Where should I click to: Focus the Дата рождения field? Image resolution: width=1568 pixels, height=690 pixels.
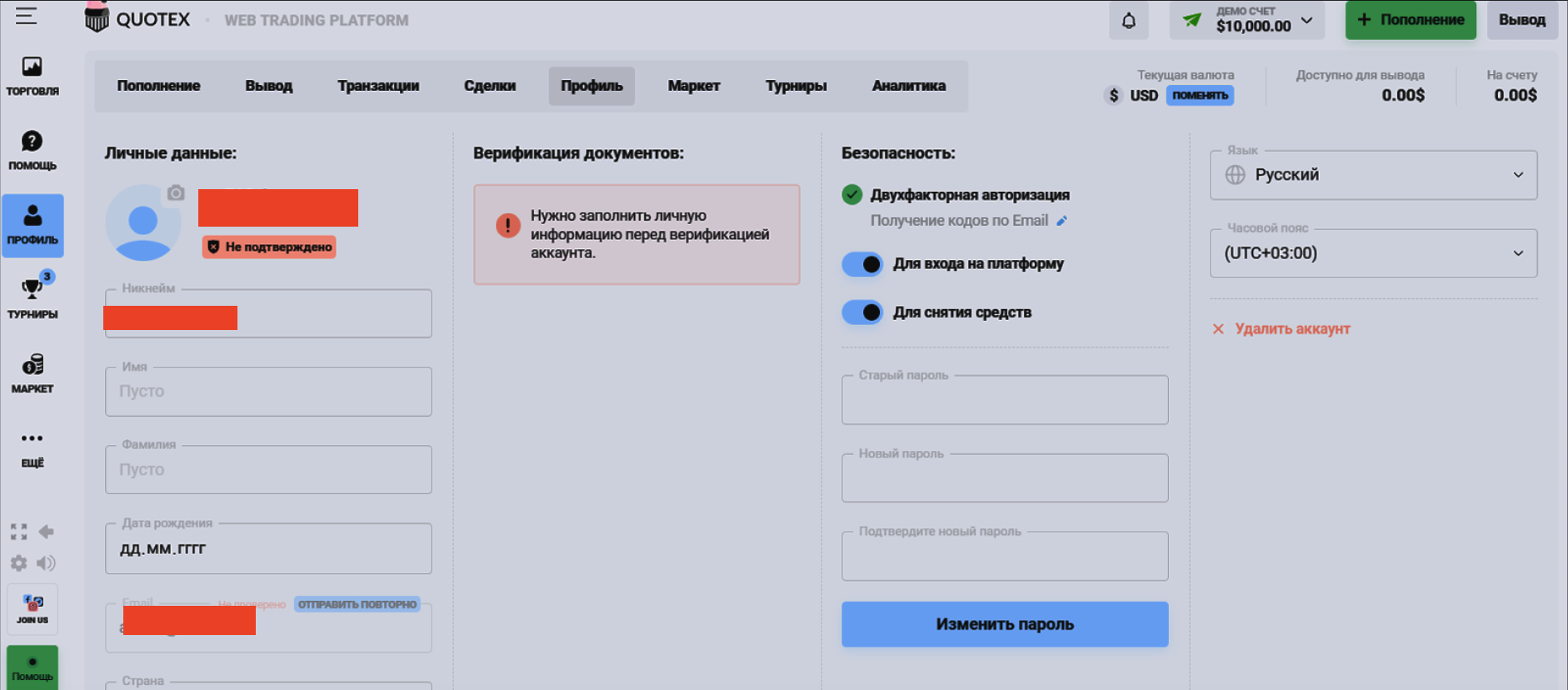point(268,548)
